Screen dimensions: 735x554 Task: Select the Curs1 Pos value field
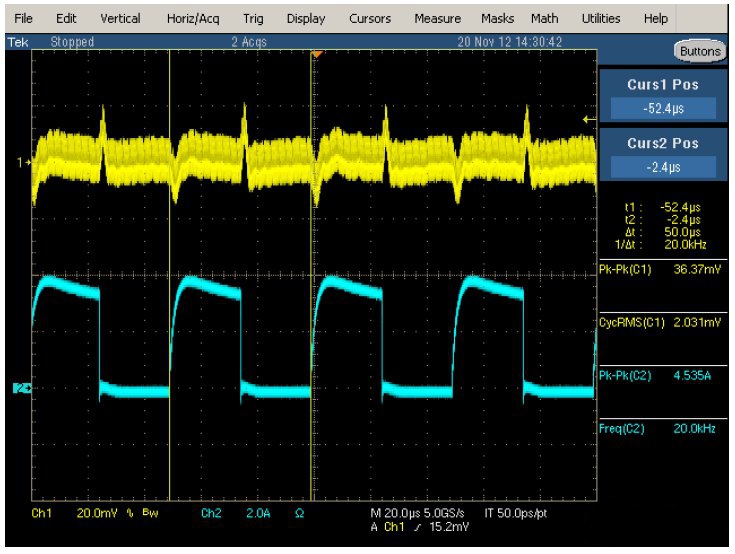coord(663,109)
